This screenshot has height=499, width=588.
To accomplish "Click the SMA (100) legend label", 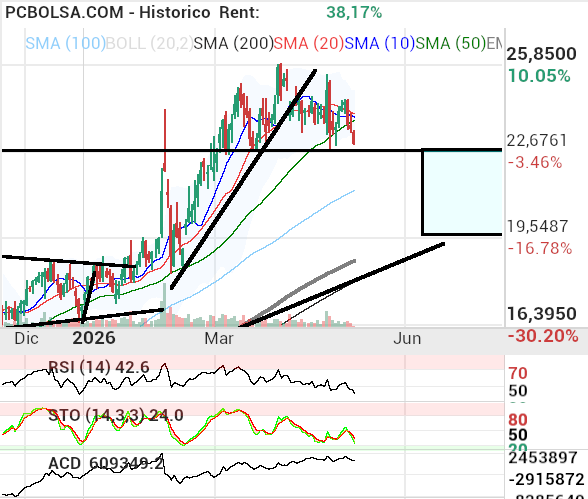I will pyautogui.click(x=66, y=43).
